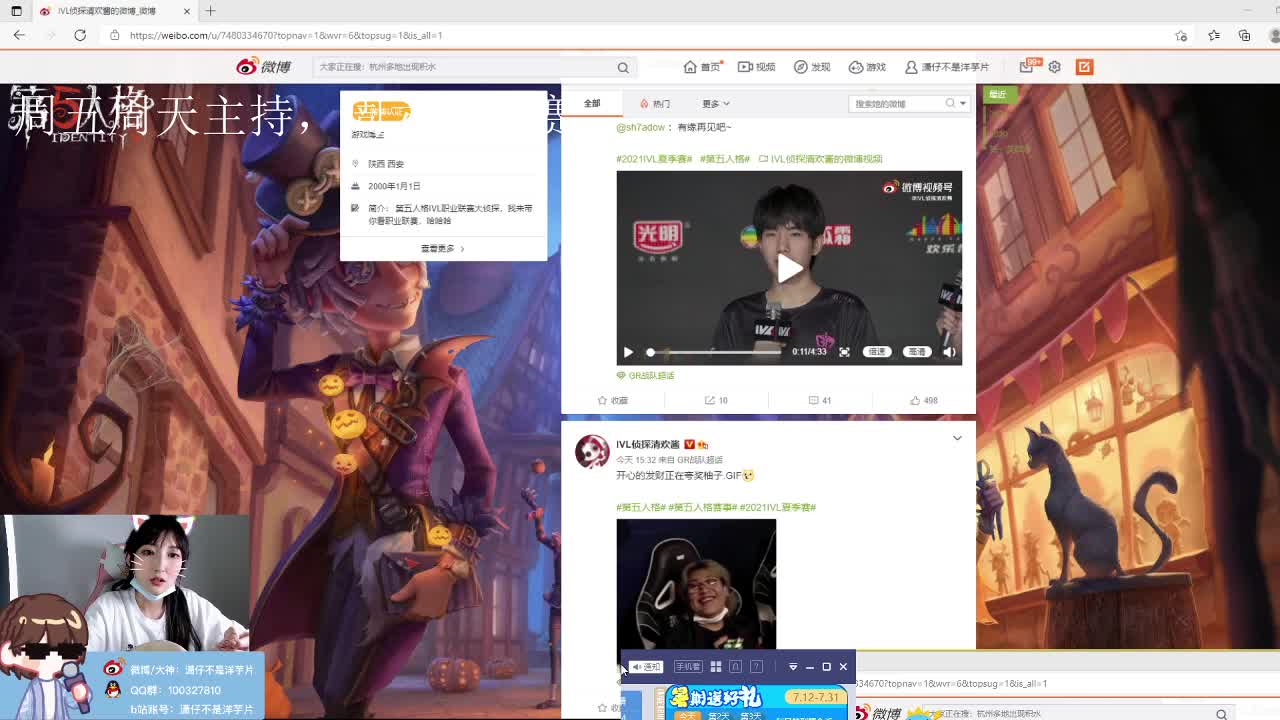
Task: Go back using the browser back arrow
Action: coord(19,35)
